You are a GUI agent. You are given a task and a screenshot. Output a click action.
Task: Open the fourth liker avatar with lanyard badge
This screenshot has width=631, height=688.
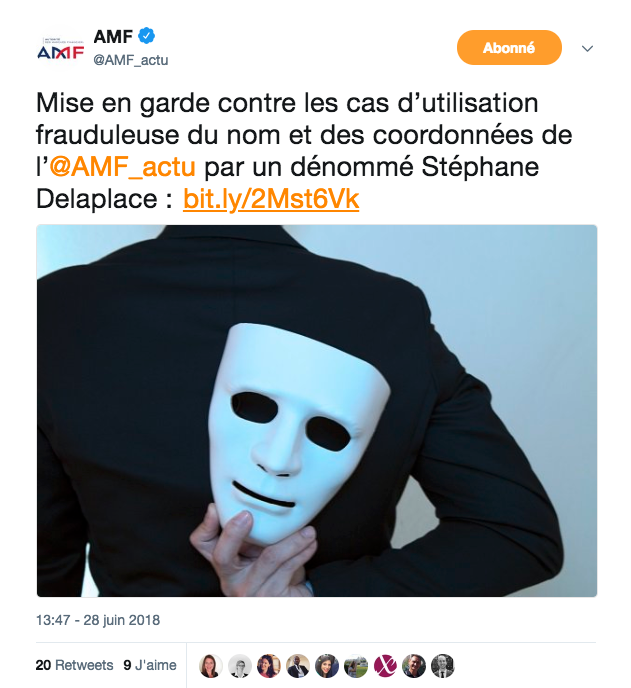[298, 665]
